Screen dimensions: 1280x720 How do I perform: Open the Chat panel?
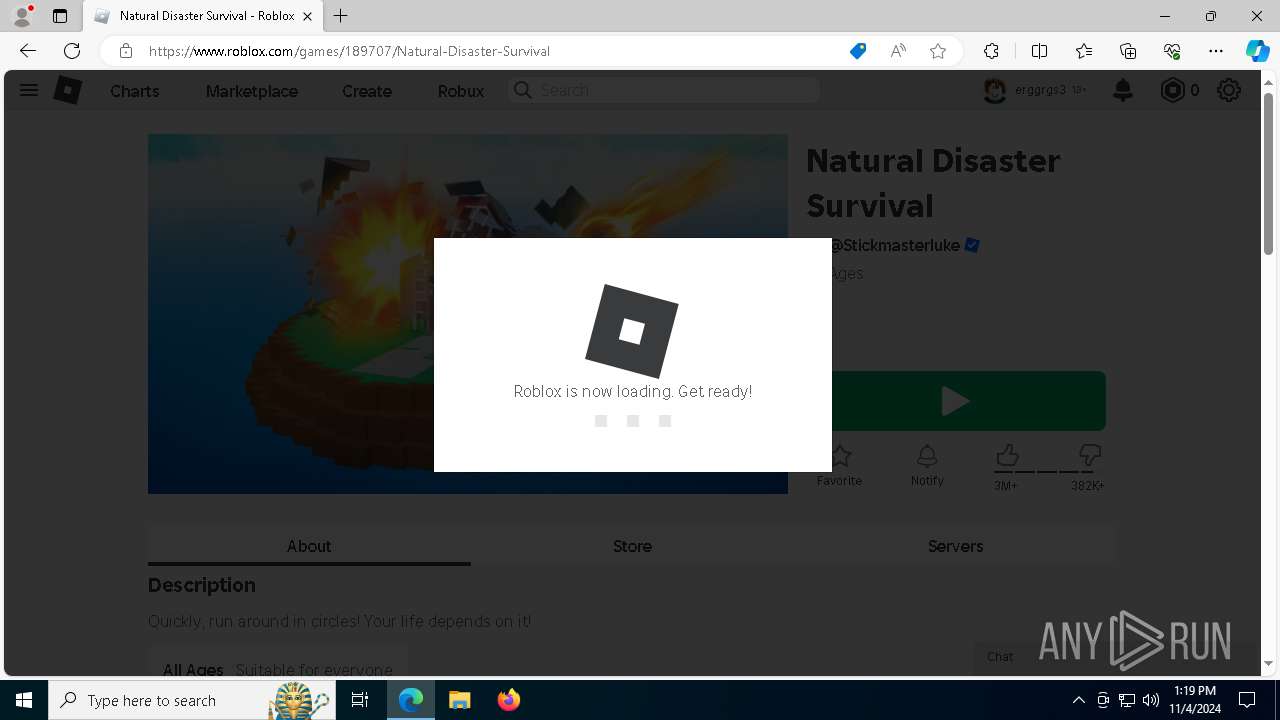(1000, 657)
